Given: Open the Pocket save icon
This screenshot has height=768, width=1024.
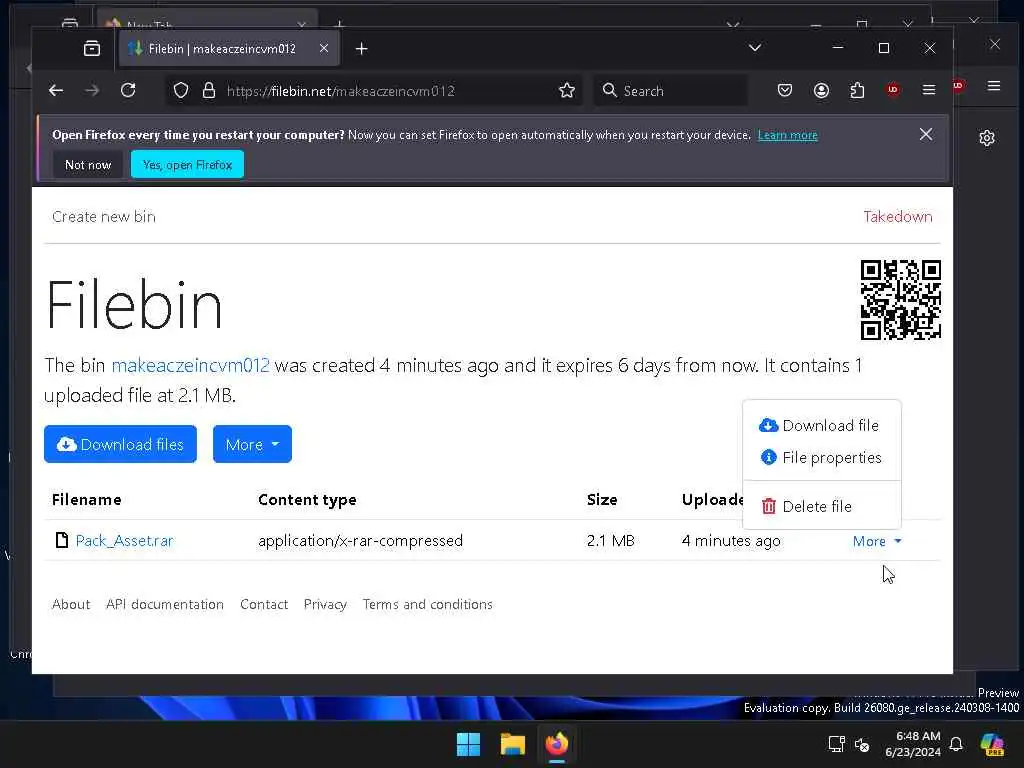Looking at the screenshot, I should click(785, 90).
